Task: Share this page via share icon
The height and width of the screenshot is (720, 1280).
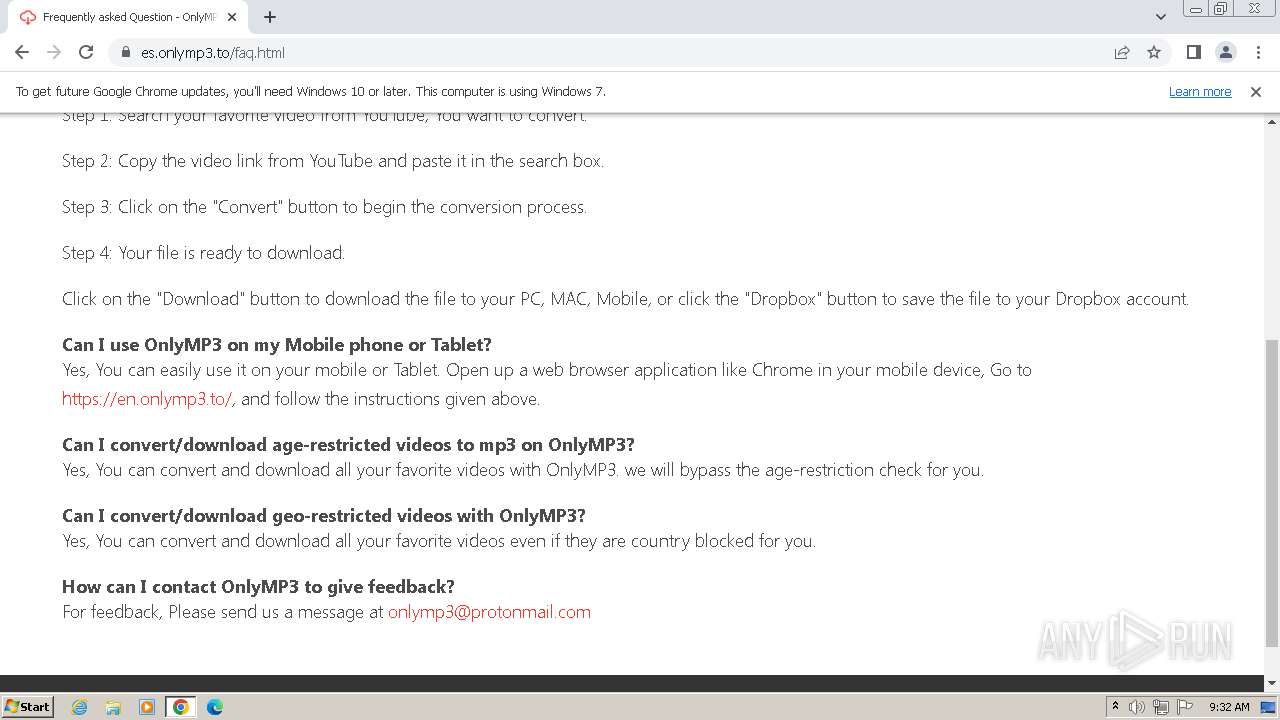Action: (x=1122, y=52)
